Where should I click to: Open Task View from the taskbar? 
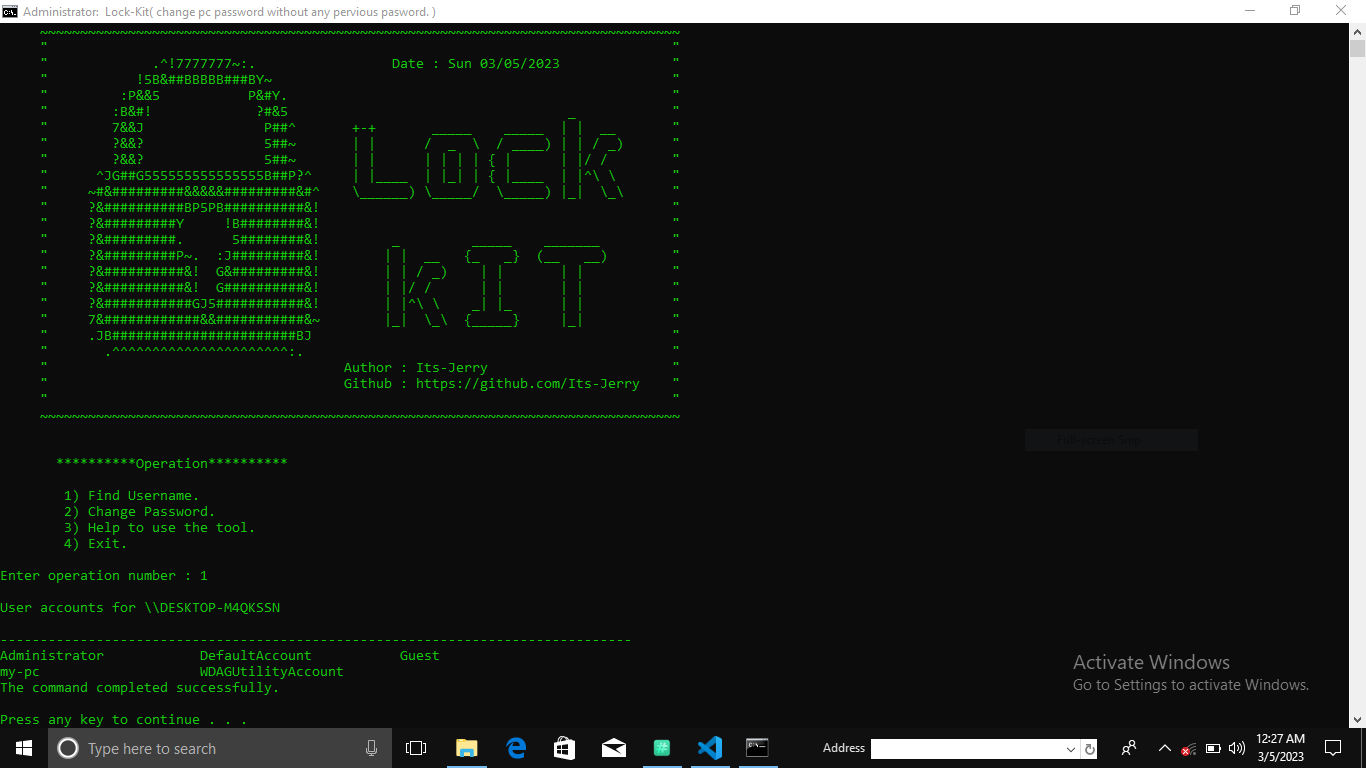pyautogui.click(x=416, y=748)
